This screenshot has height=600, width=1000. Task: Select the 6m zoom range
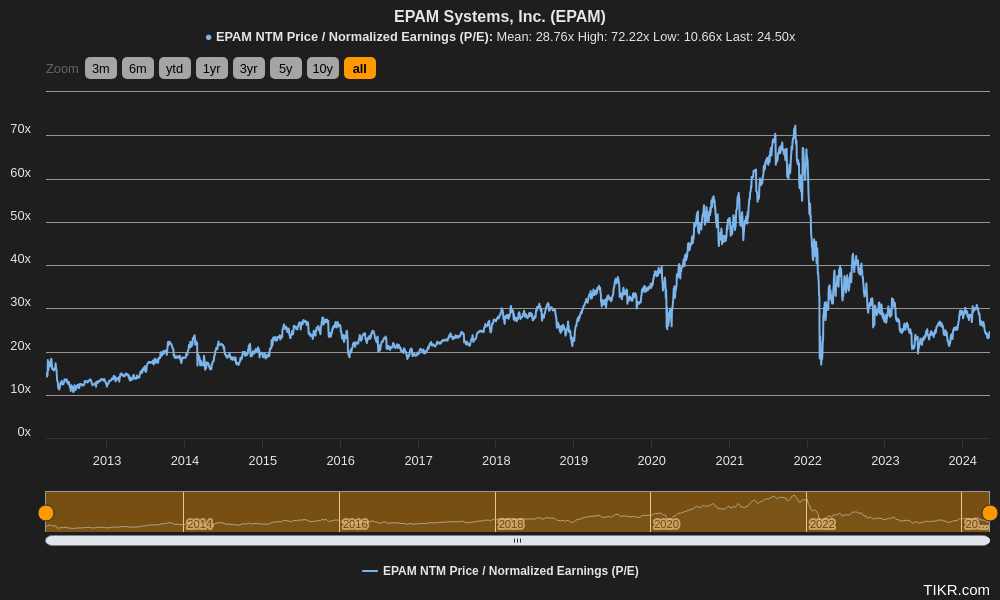[x=137, y=68]
